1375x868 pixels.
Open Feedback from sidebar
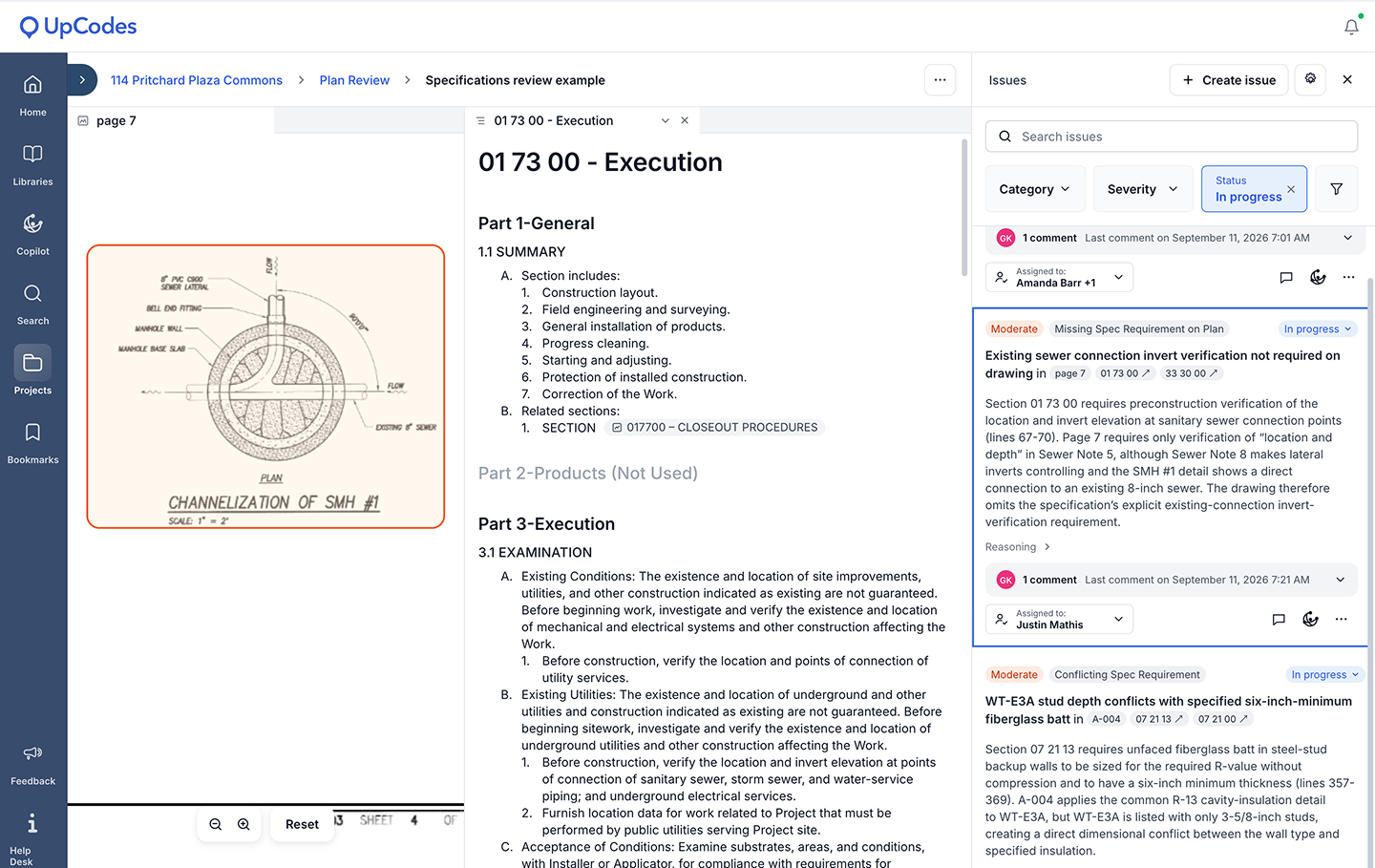pyautogui.click(x=32, y=764)
